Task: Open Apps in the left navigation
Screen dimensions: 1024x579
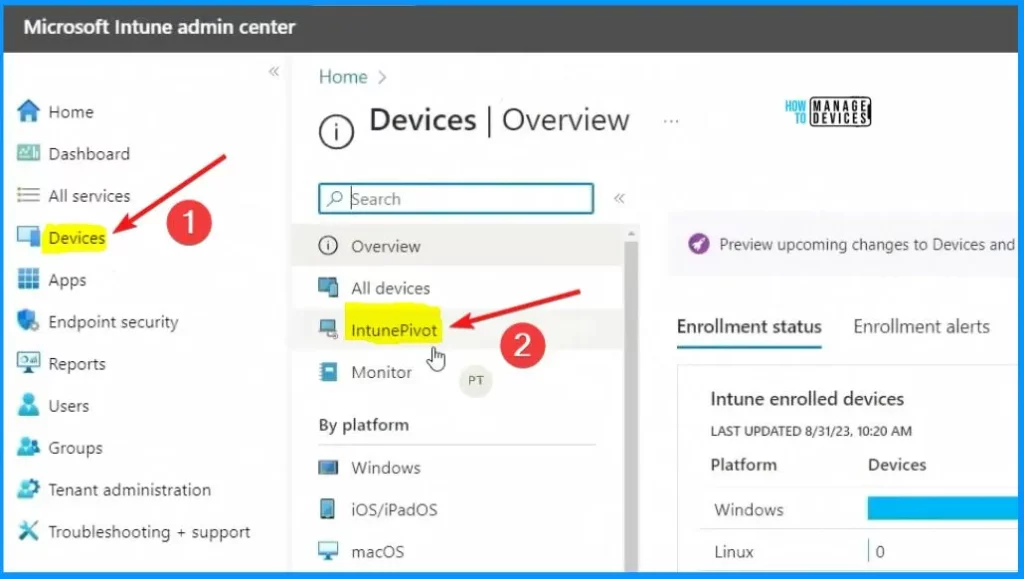Action: 67,280
